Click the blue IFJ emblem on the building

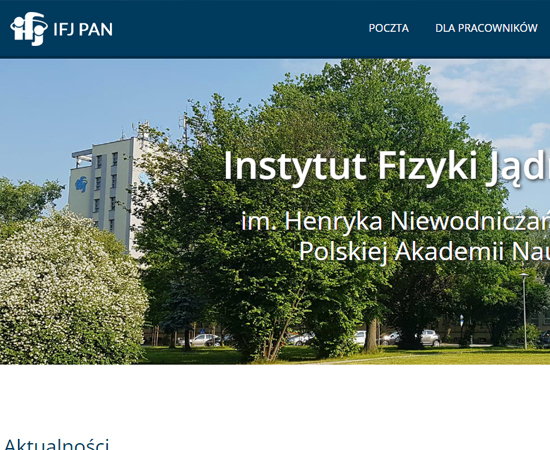[81, 184]
